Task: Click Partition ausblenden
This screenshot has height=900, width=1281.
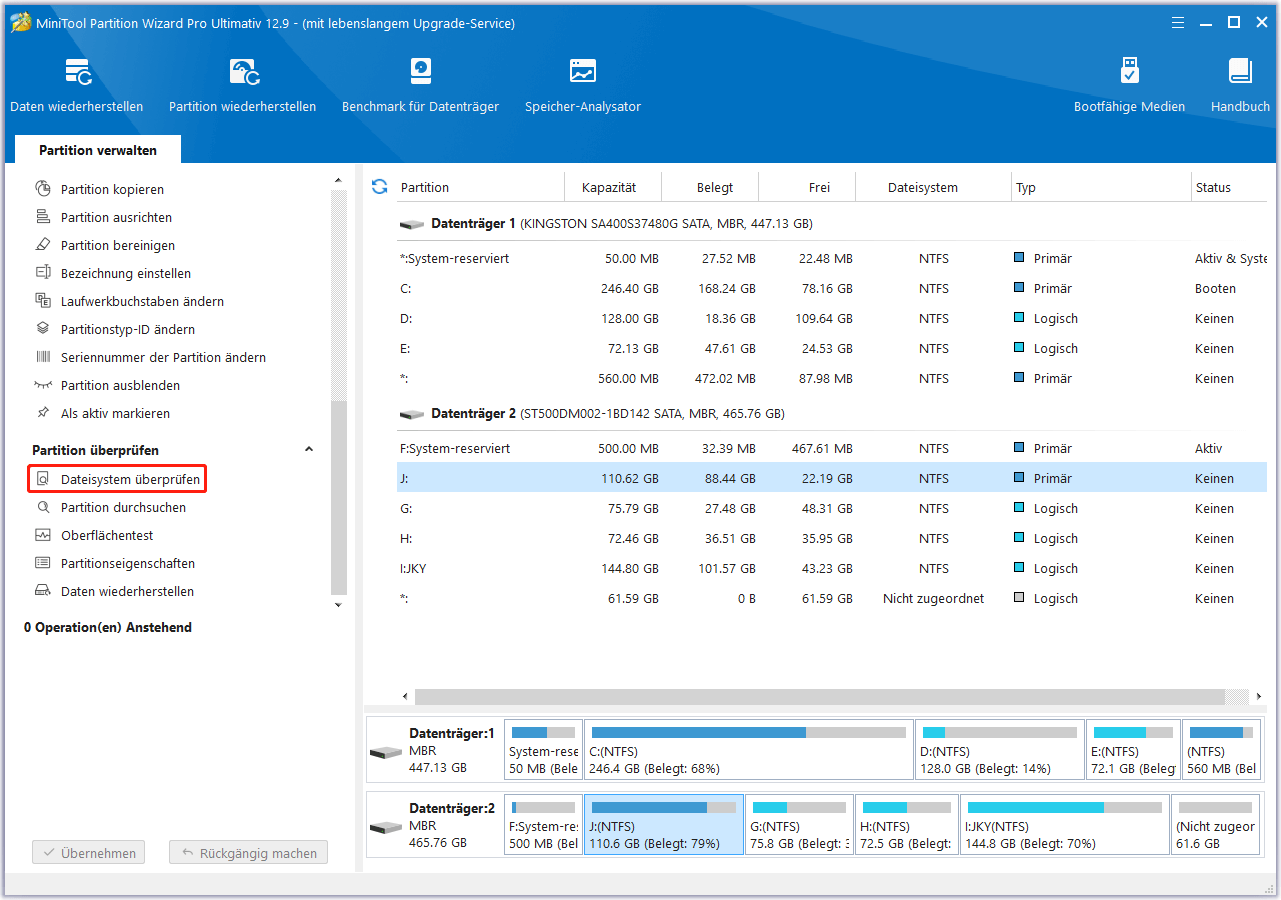Action: click(120, 385)
